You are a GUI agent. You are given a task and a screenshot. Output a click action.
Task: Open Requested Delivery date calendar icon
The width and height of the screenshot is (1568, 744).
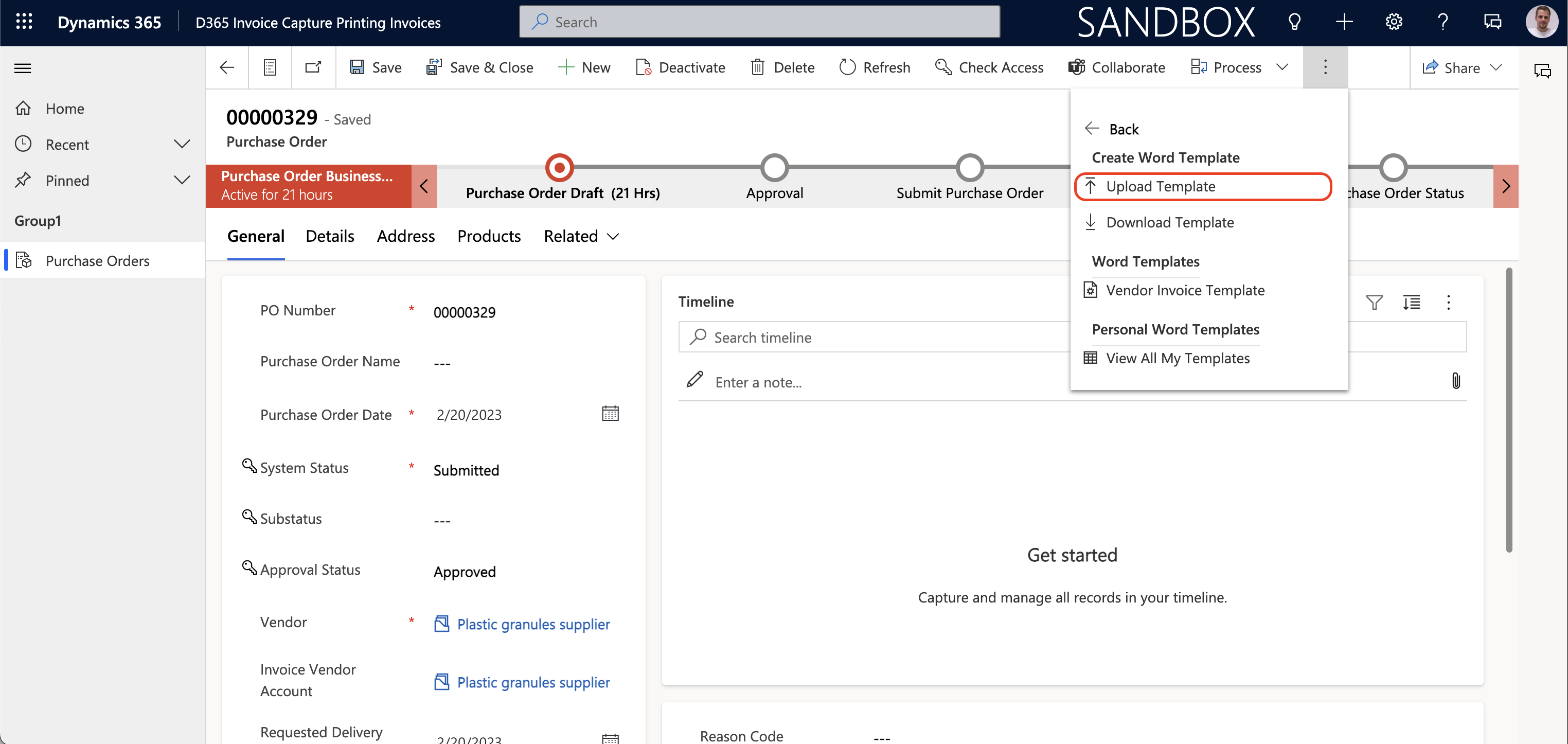610,738
